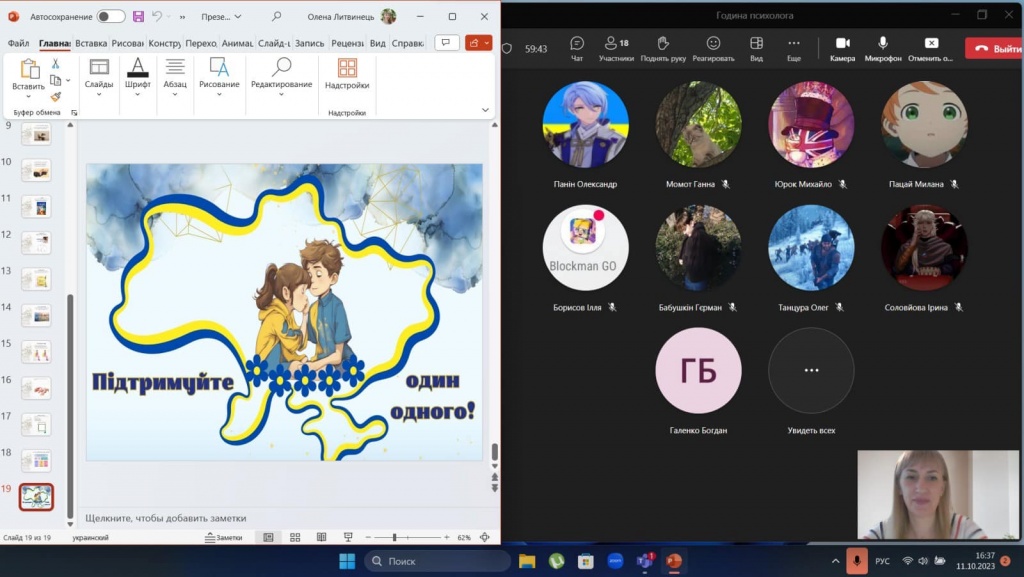The height and width of the screenshot is (577, 1024).
Task: Switch to slide sorter view
Action: (x=295, y=538)
